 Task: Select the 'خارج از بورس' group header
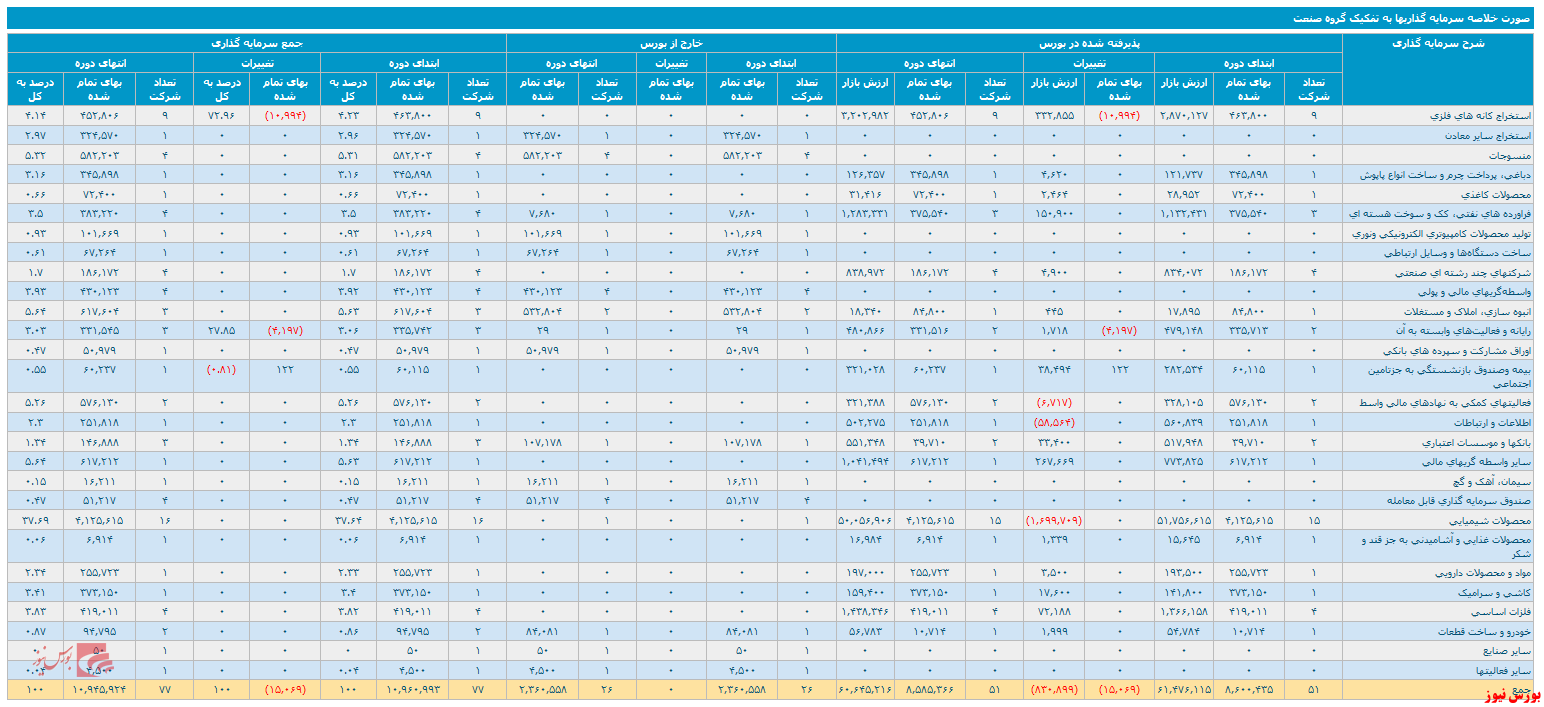[672, 43]
